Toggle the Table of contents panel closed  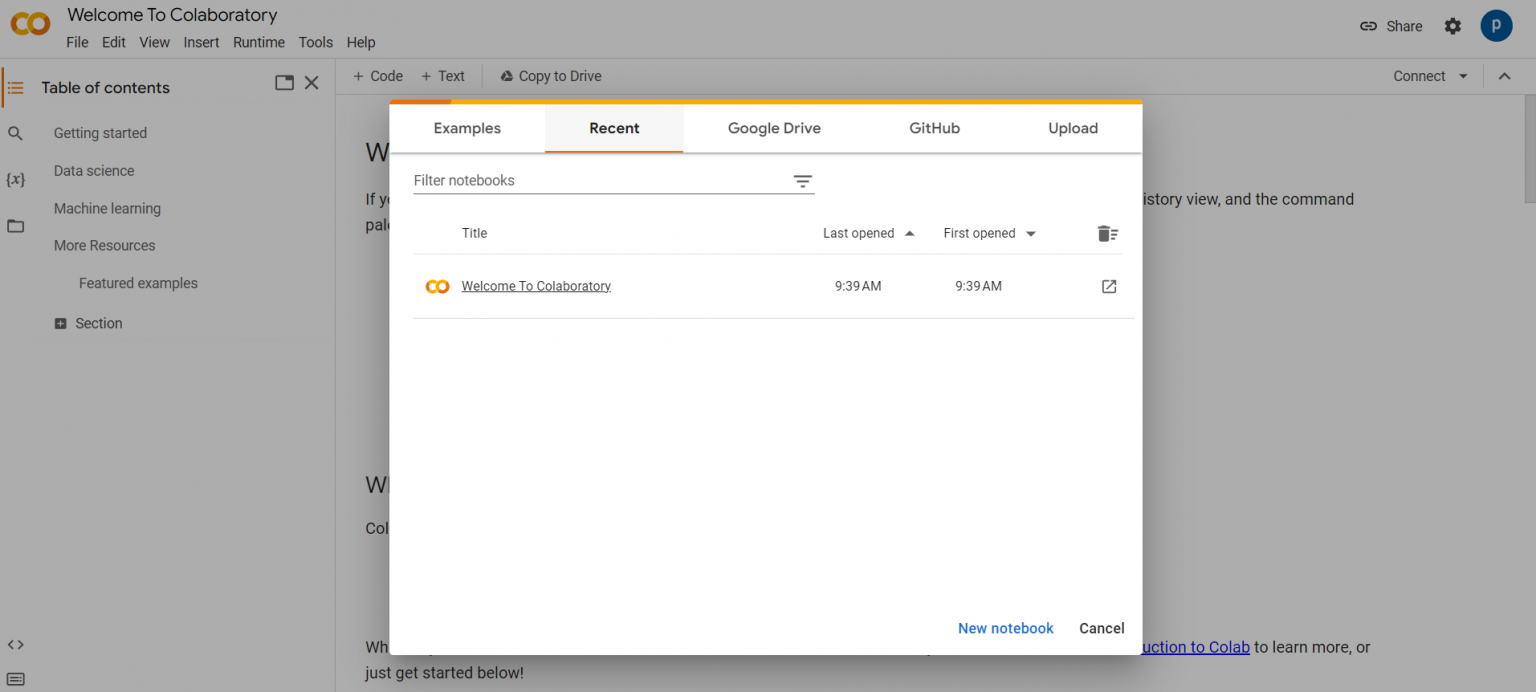click(x=311, y=82)
